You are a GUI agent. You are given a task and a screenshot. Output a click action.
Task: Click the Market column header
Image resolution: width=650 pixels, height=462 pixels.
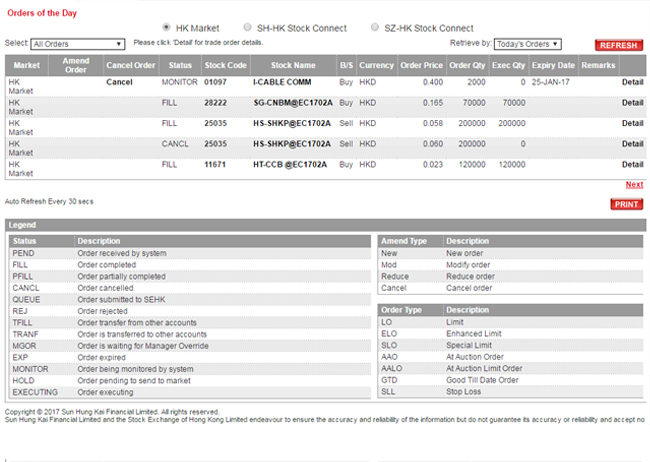[x=27, y=65]
